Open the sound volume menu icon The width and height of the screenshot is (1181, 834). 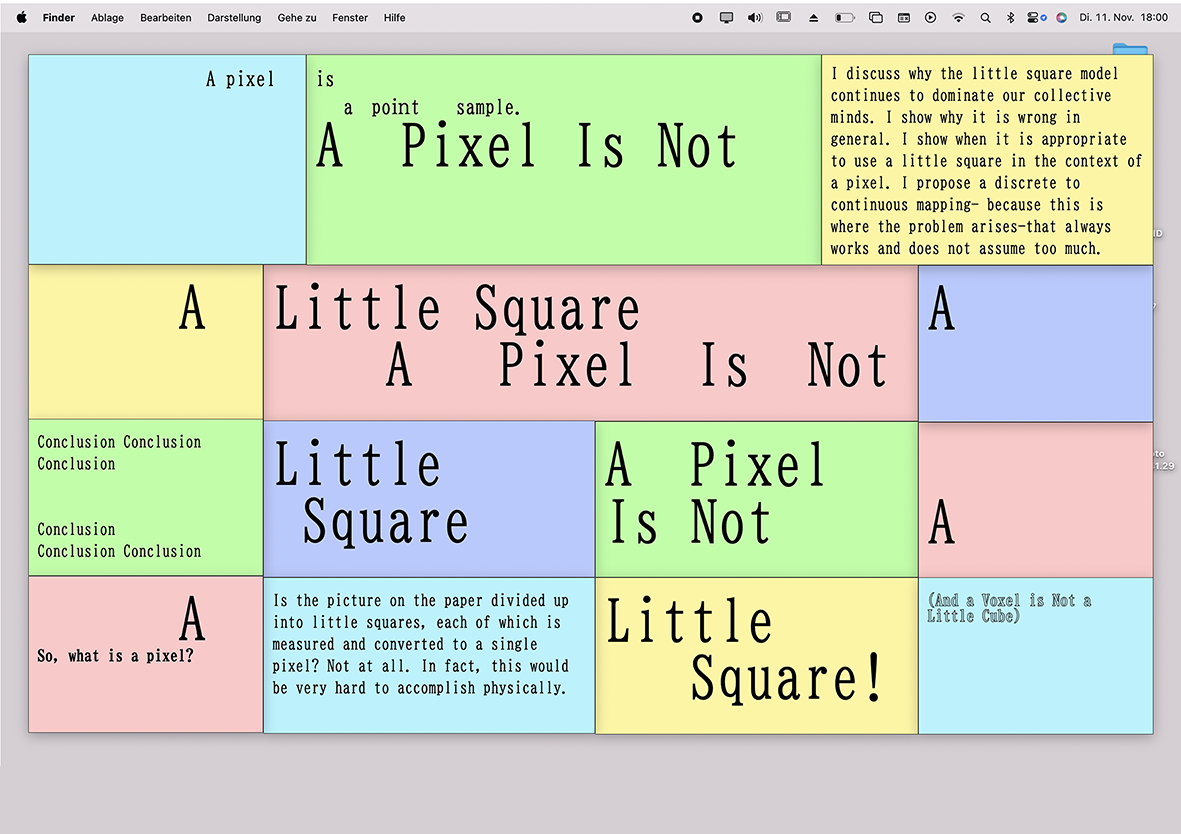point(755,18)
